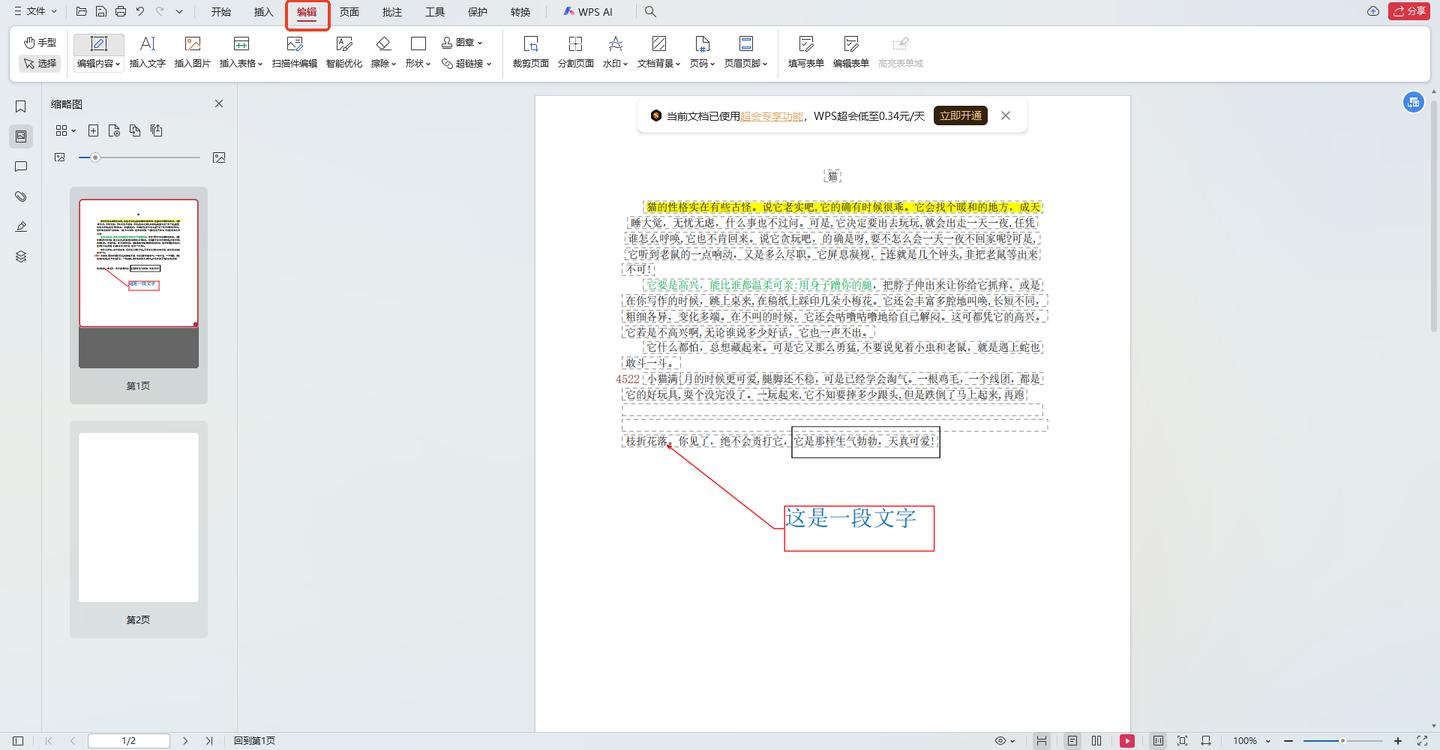1440x750 pixels.
Task: Select the 第2页 page thumbnail
Action: point(138,515)
